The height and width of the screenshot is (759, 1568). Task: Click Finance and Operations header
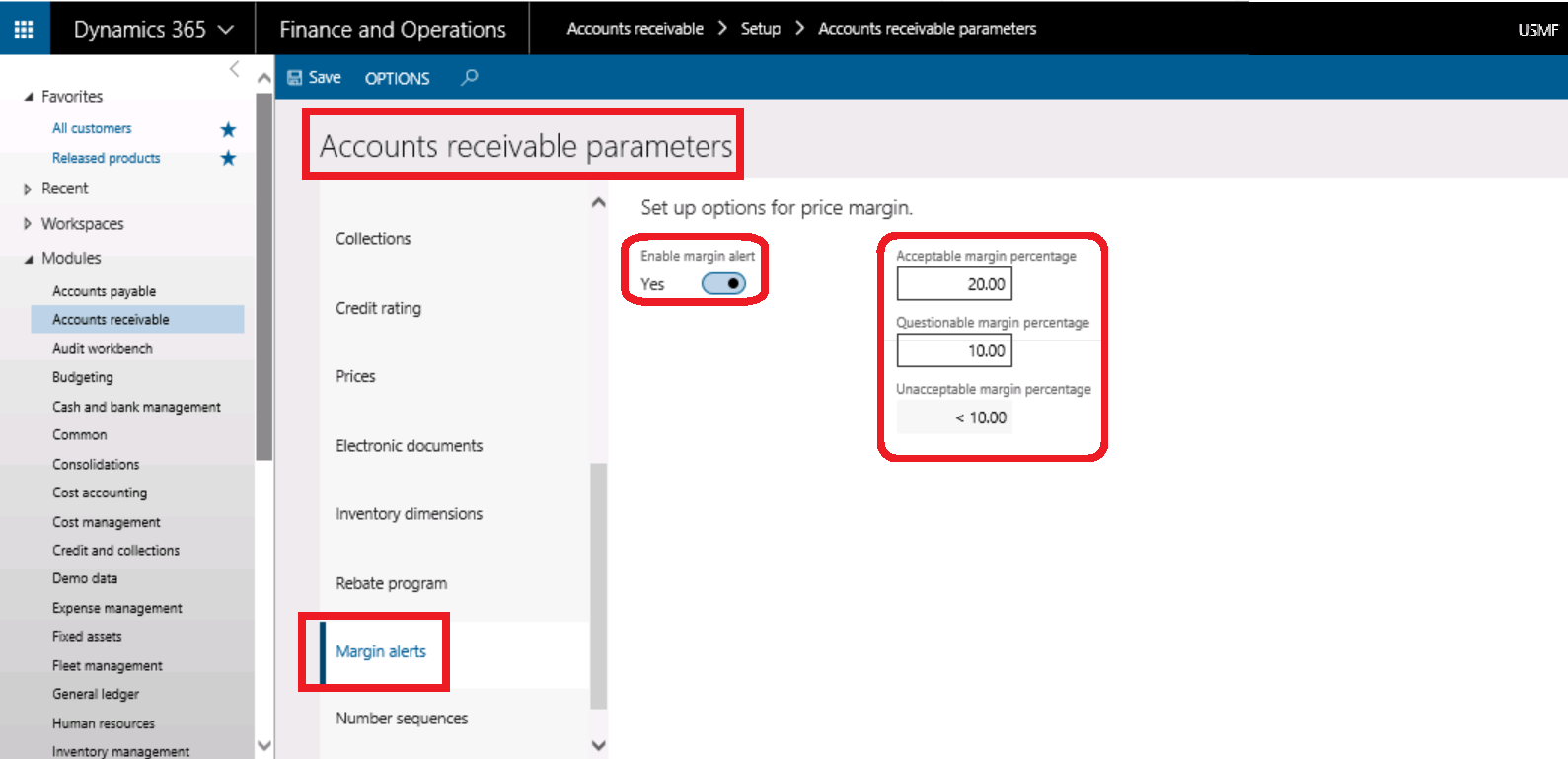pos(393,30)
